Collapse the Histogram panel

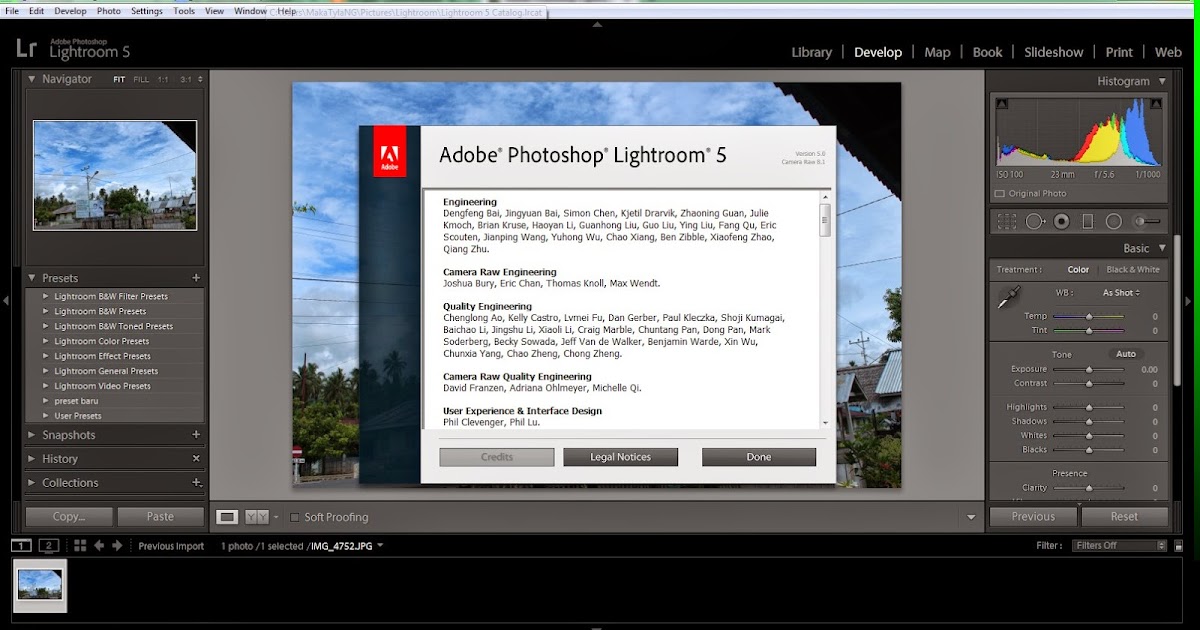tap(1162, 81)
